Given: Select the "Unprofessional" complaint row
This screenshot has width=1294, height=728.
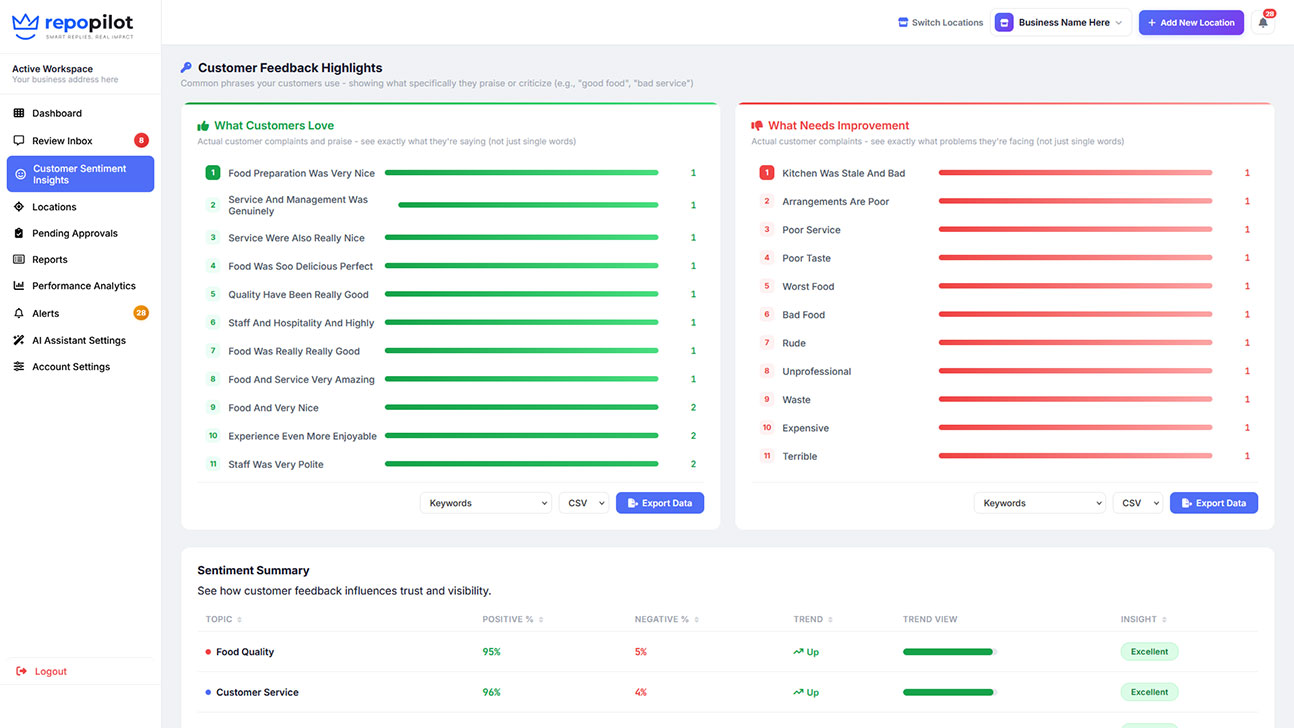Looking at the screenshot, I should click(1005, 371).
